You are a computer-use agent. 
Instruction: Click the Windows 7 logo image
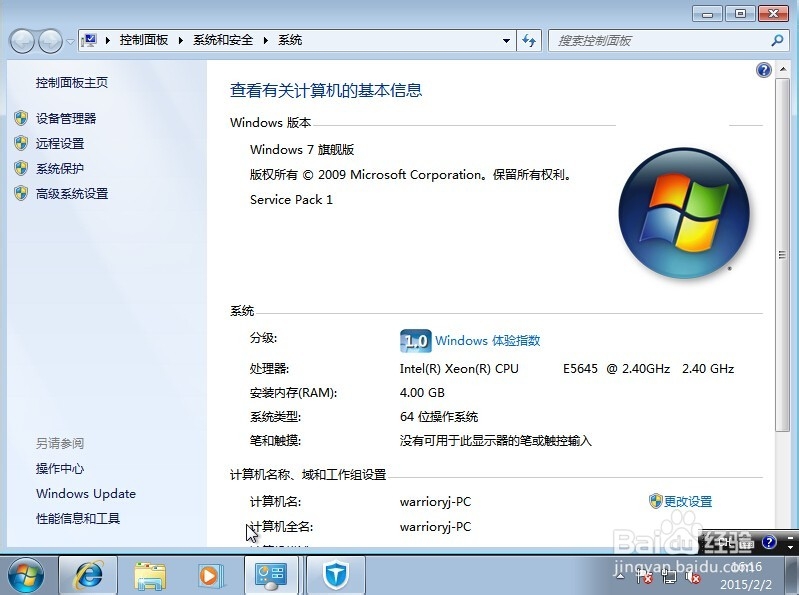(x=684, y=213)
